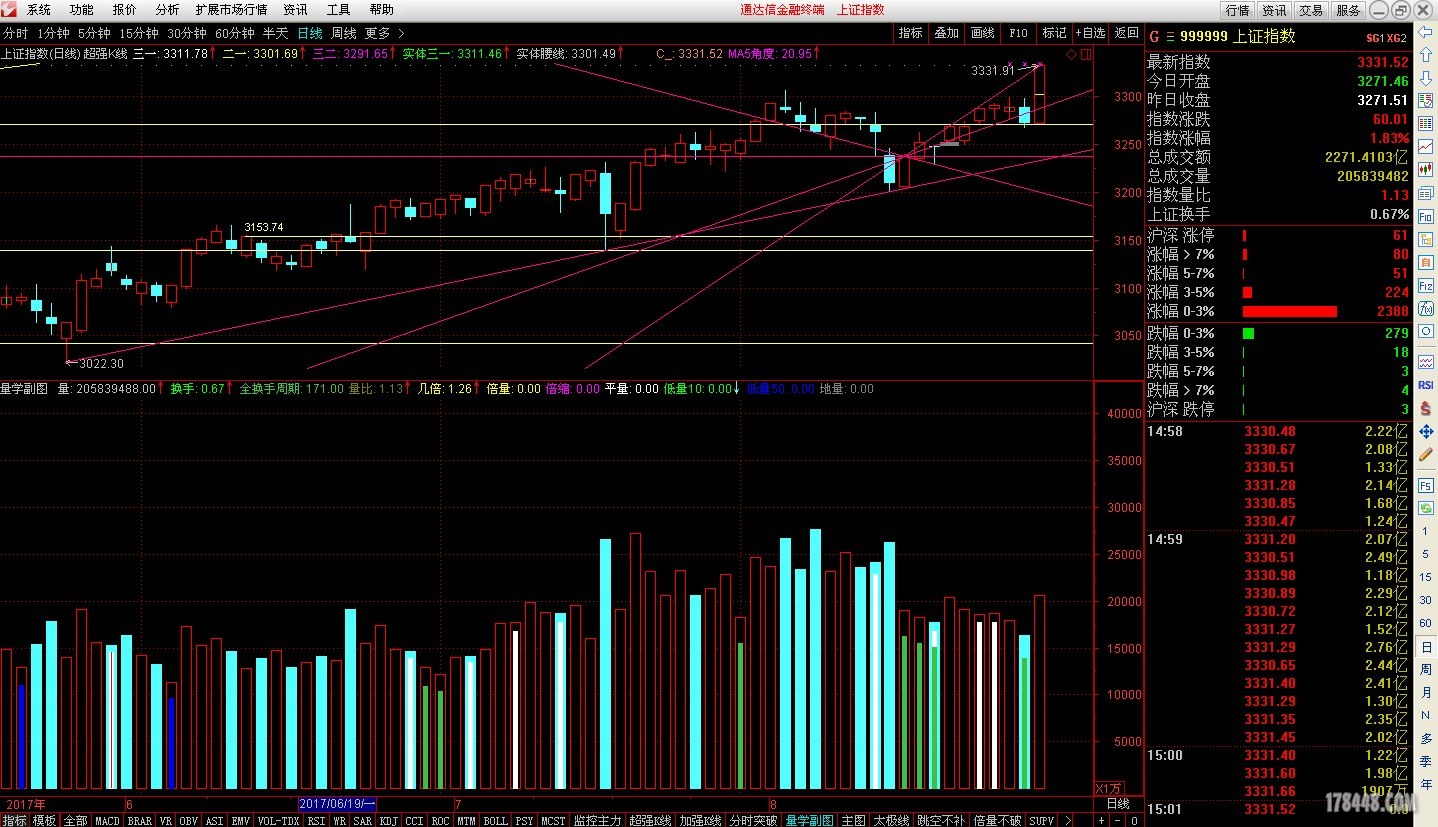Image resolution: width=1438 pixels, height=827 pixels.
Task: Open the 系统 menu
Action: click(39, 9)
